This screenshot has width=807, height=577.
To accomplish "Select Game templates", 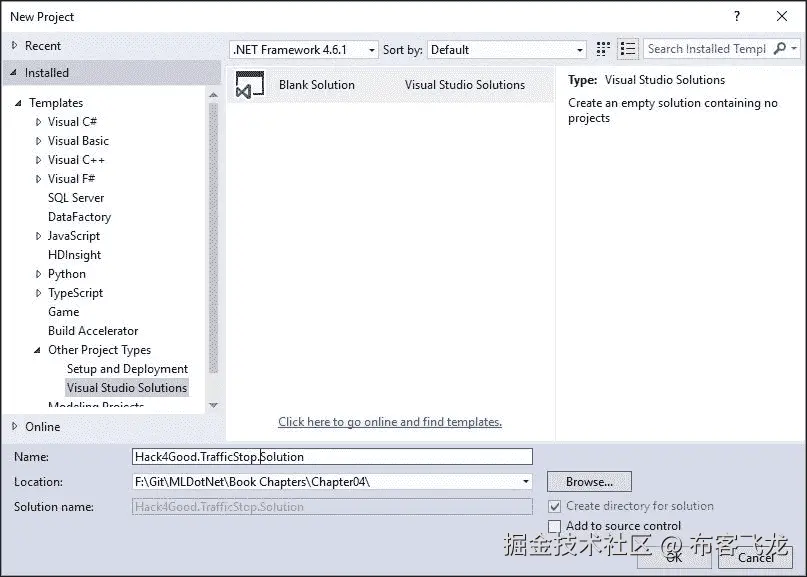I will [64, 312].
